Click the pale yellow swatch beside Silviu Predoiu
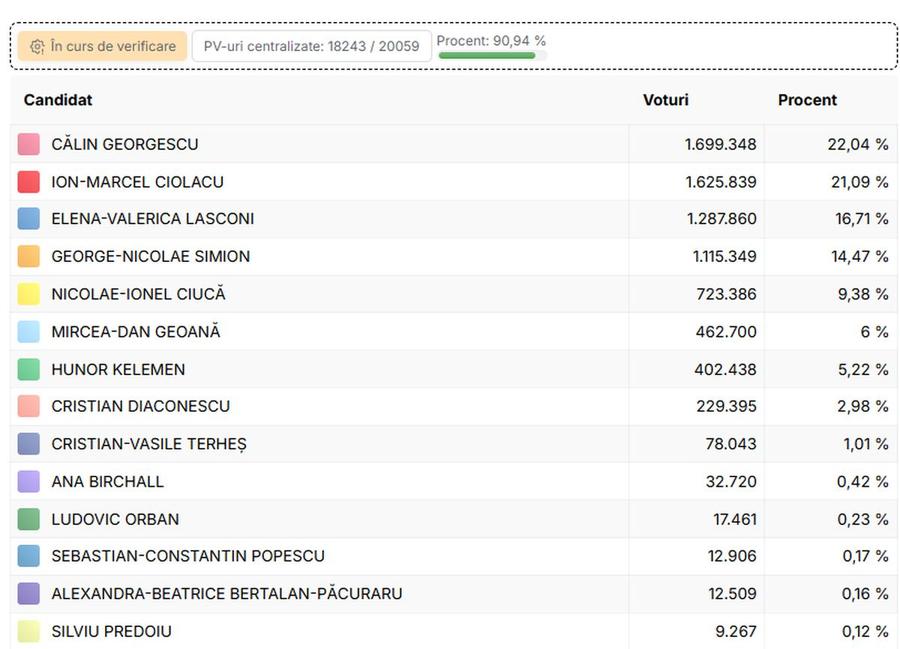The width and height of the screenshot is (900, 649). [29, 631]
